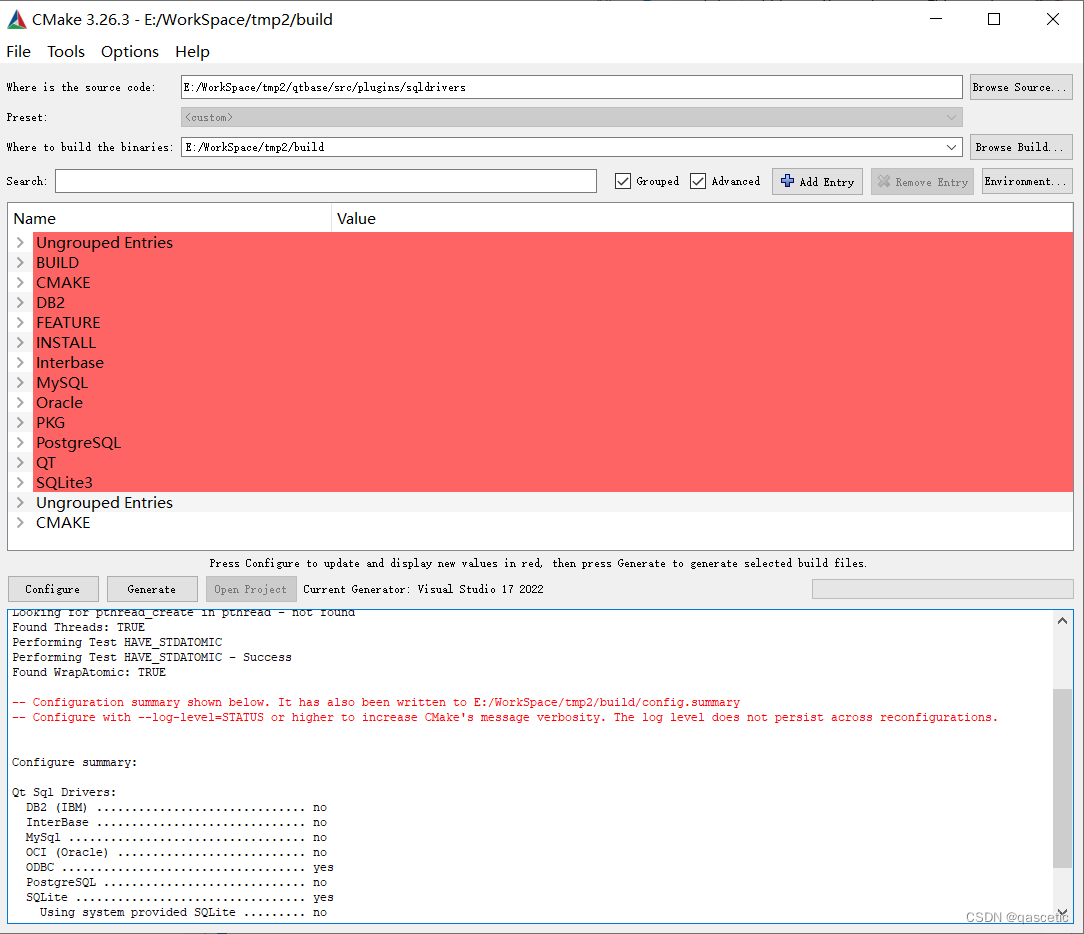
Task: Expand the red CMAKE group
Action: pyautogui.click(x=20, y=283)
